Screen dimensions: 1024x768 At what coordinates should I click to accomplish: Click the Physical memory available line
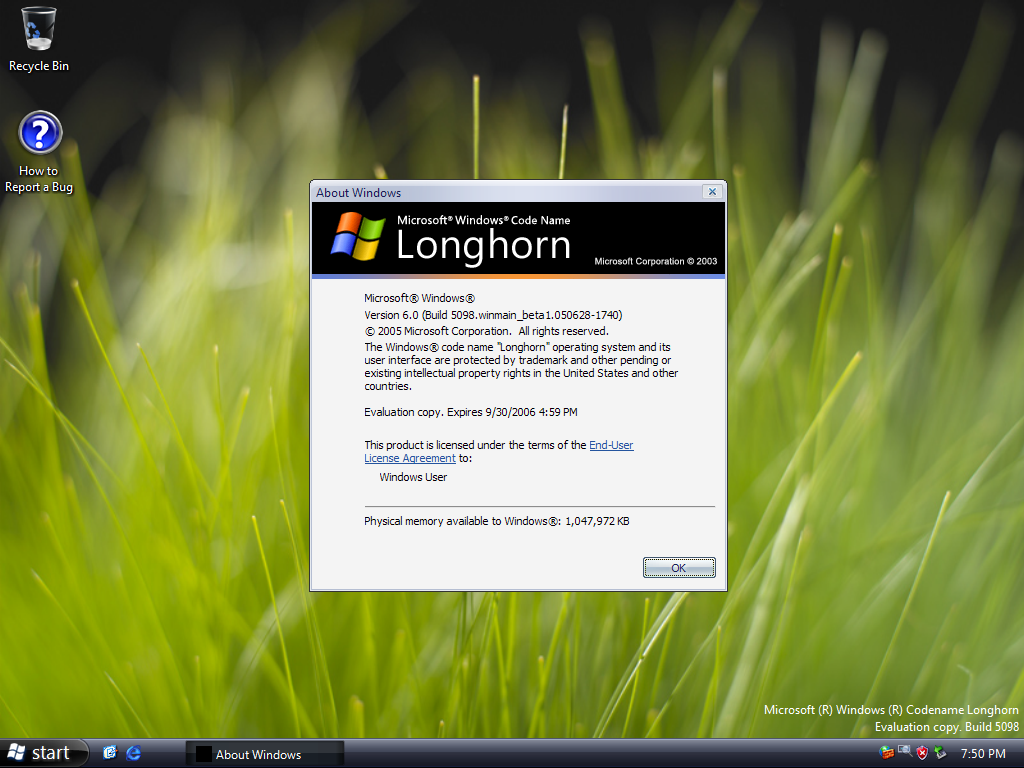click(497, 521)
